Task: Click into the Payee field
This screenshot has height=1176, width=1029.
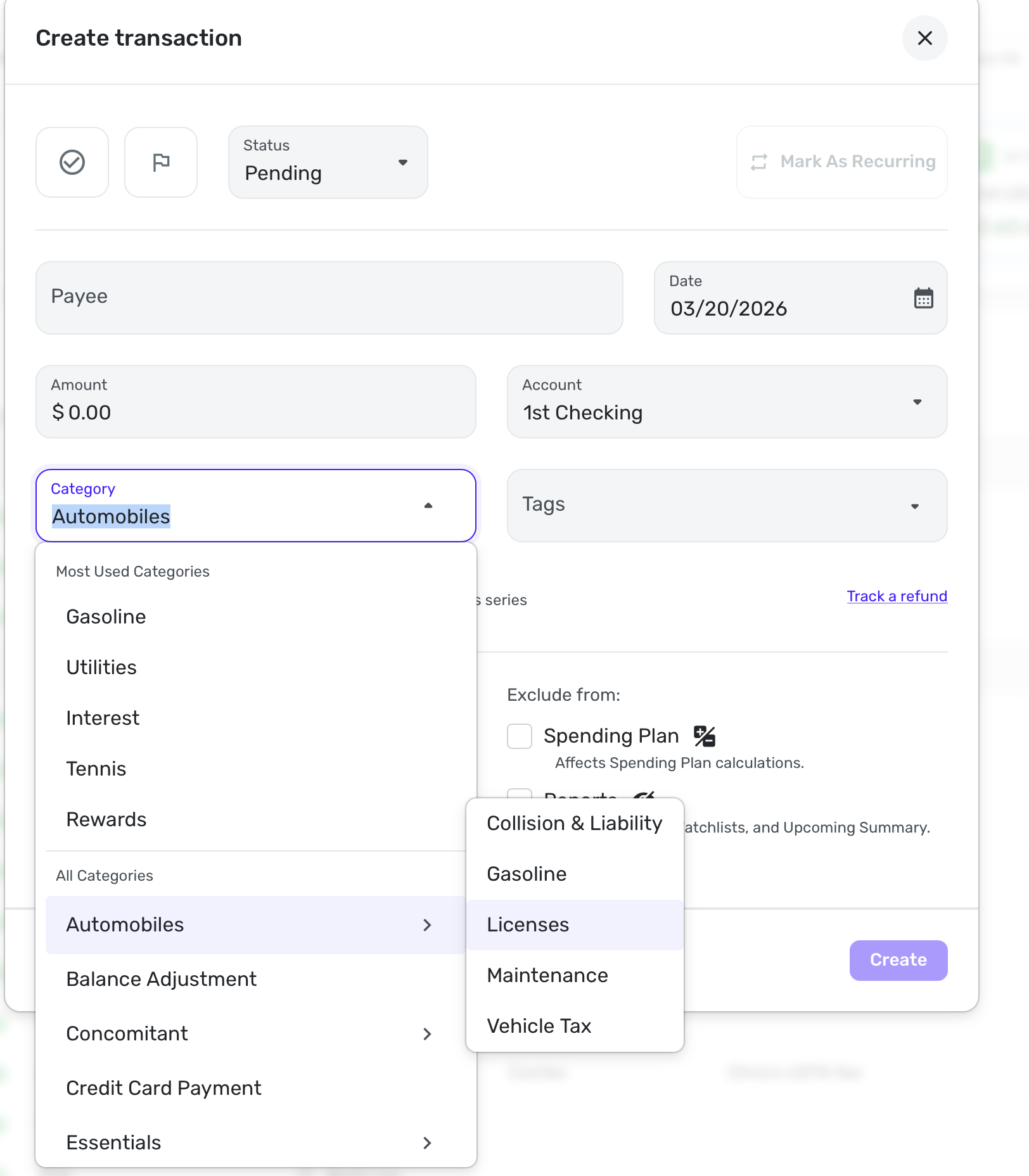Action: pyautogui.click(x=329, y=298)
